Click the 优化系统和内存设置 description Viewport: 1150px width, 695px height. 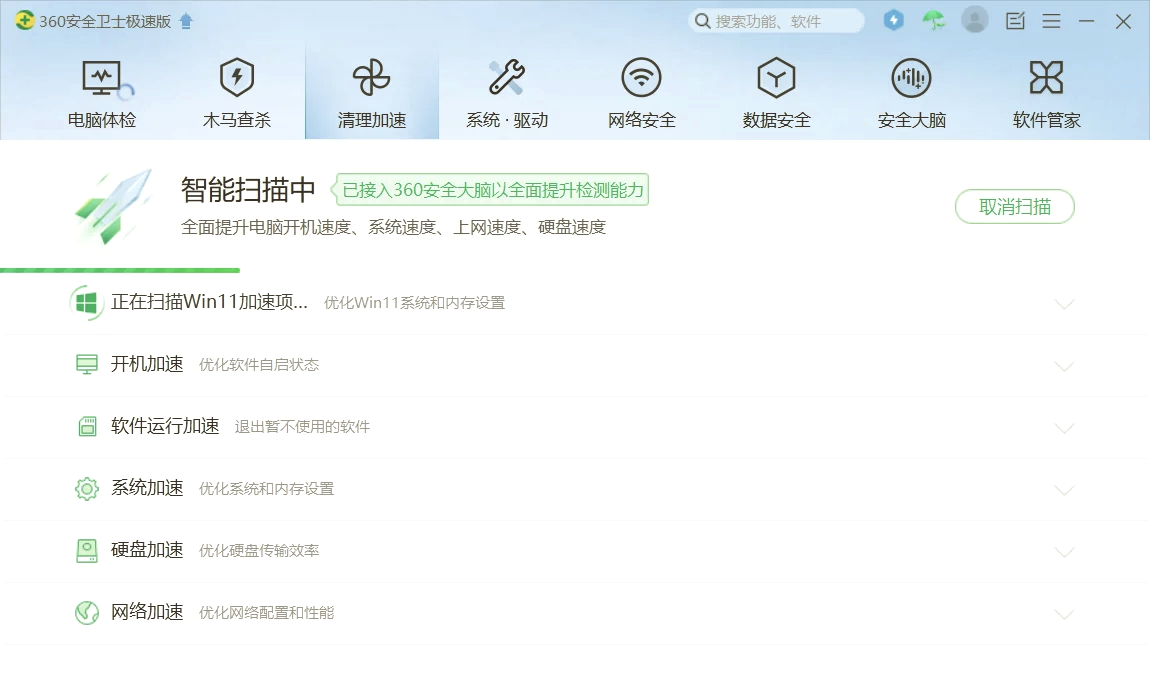266,489
